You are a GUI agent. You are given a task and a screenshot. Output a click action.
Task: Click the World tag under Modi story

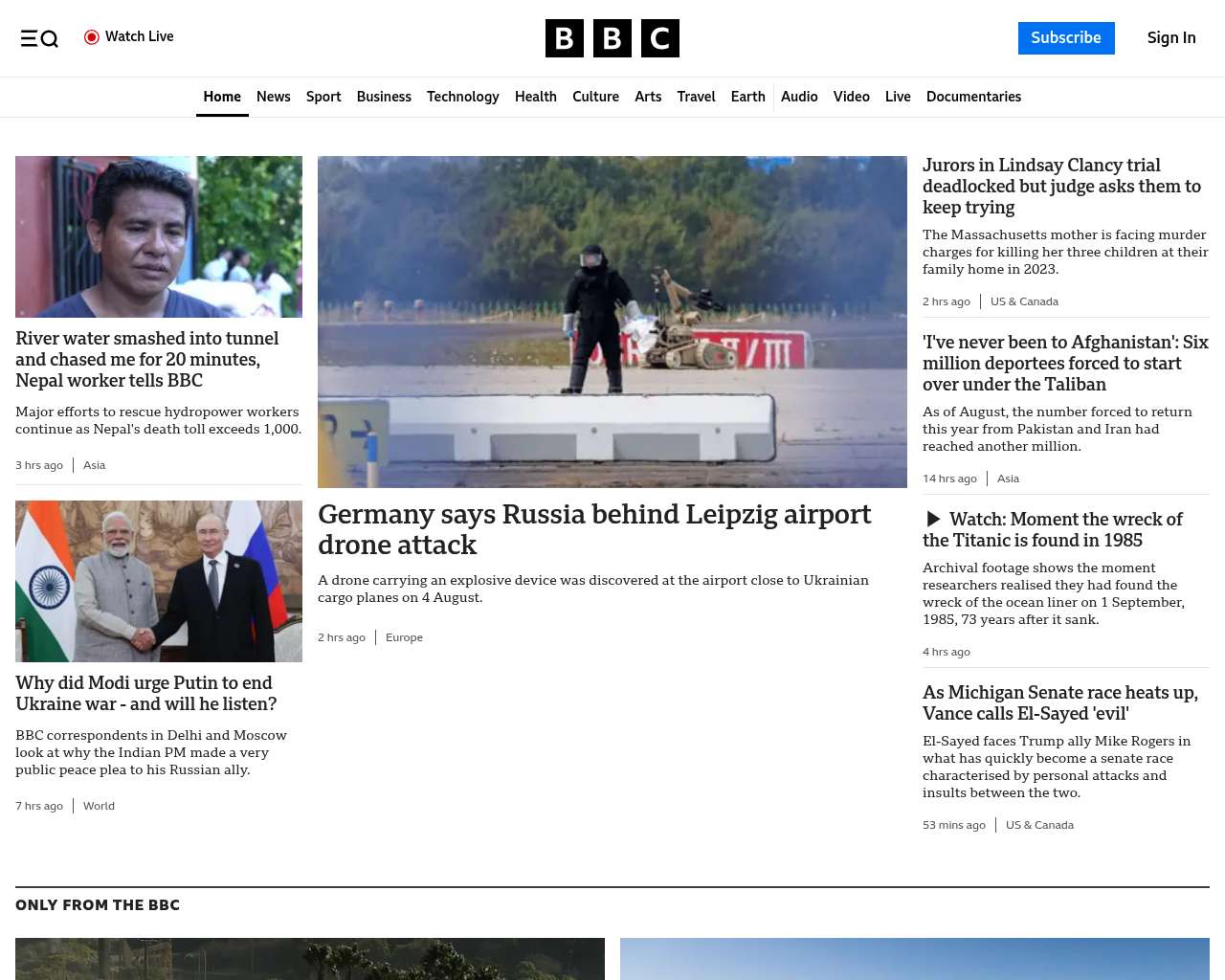pos(99,806)
